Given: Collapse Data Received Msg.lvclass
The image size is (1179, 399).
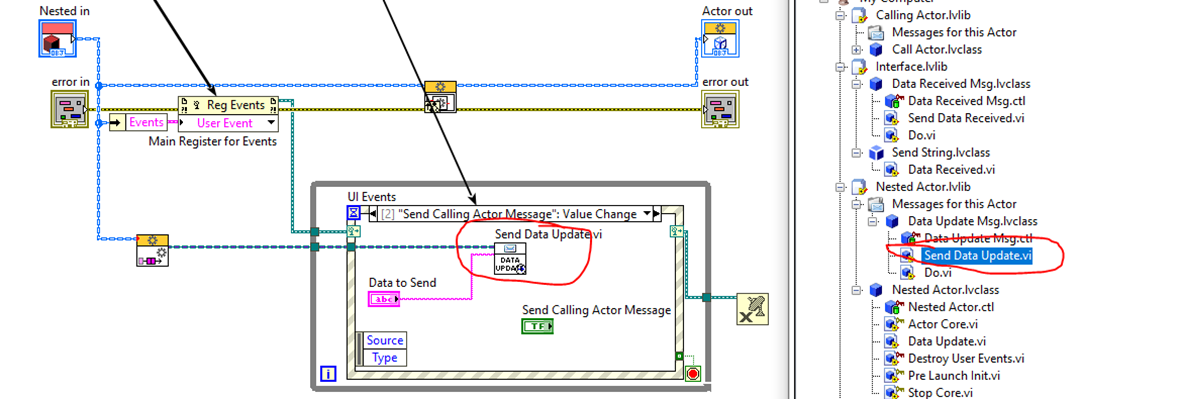Looking at the screenshot, I should [x=856, y=84].
